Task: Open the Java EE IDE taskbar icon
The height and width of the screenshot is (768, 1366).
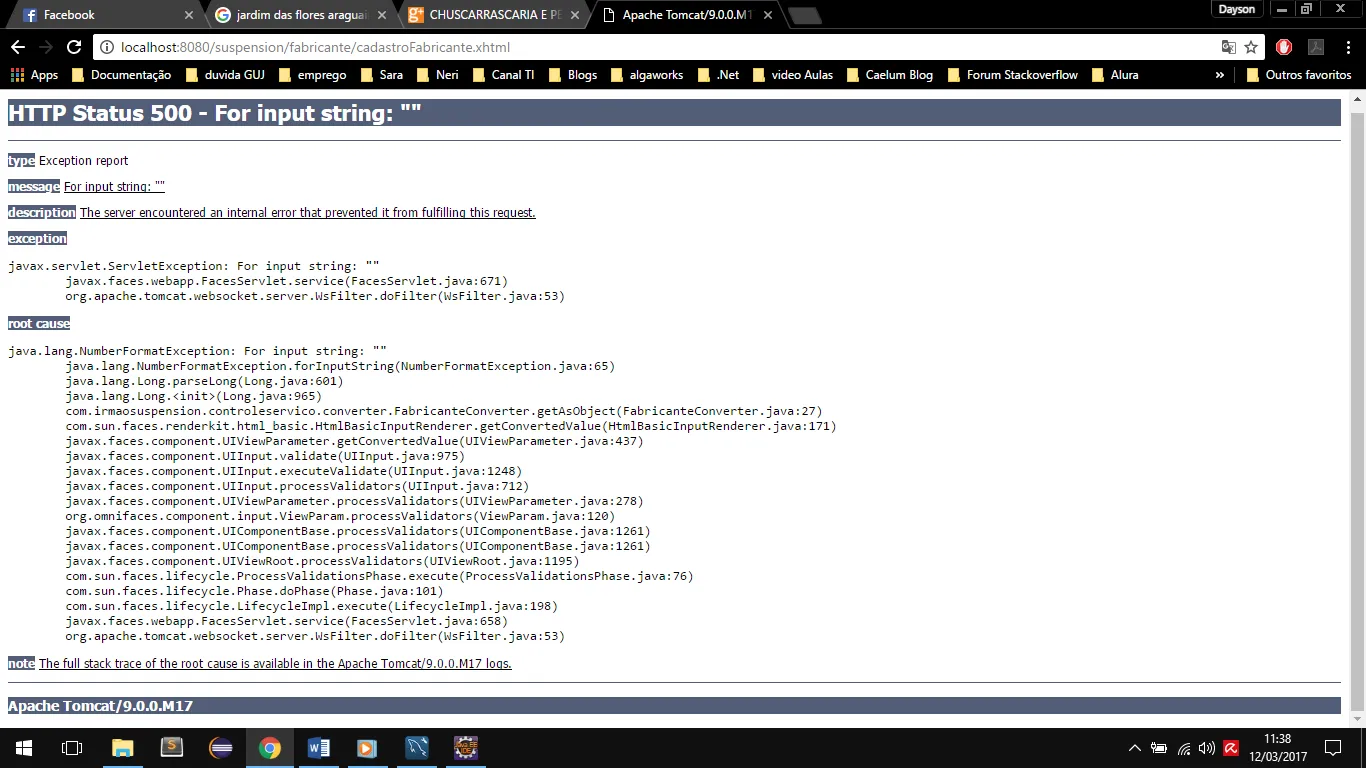Action: click(466, 748)
